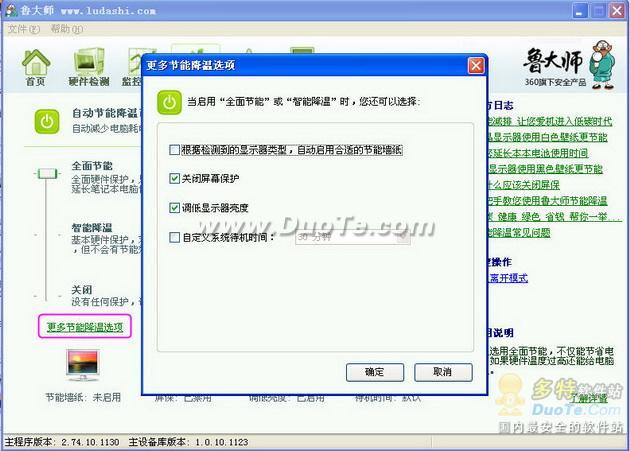The width and height of the screenshot is (630, 451).
Task: Open link about black wallpaper saving energy
Action: [545, 169]
